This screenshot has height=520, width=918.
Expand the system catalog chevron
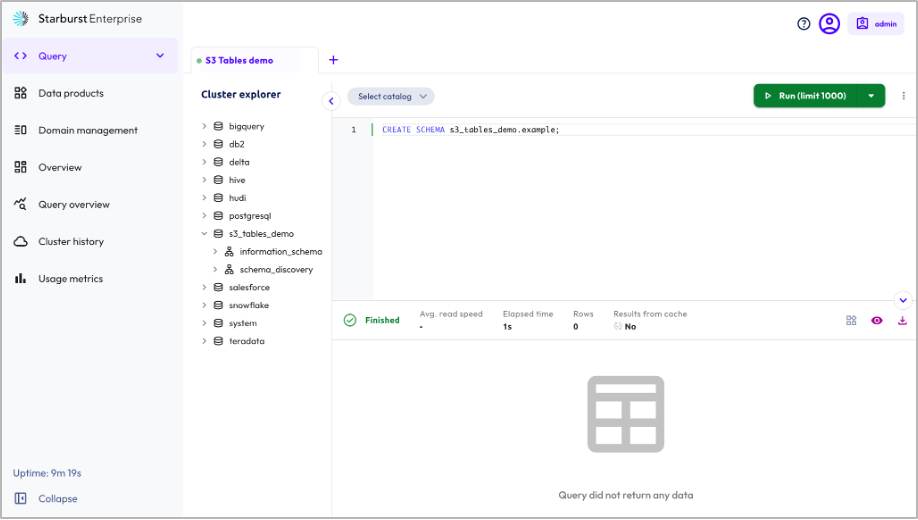click(x=204, y=323)
